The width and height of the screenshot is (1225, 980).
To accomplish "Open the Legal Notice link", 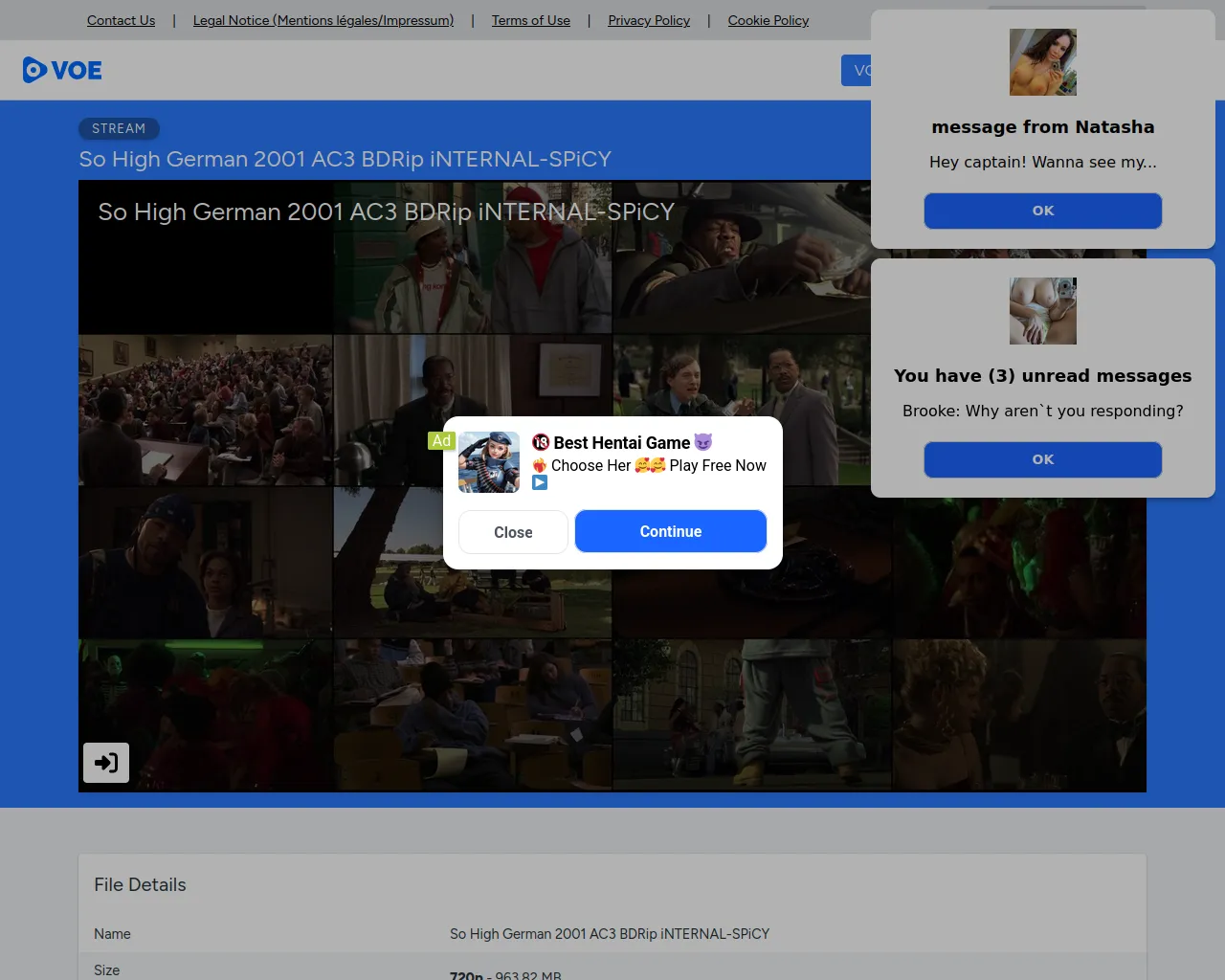I will click(323, 20).
